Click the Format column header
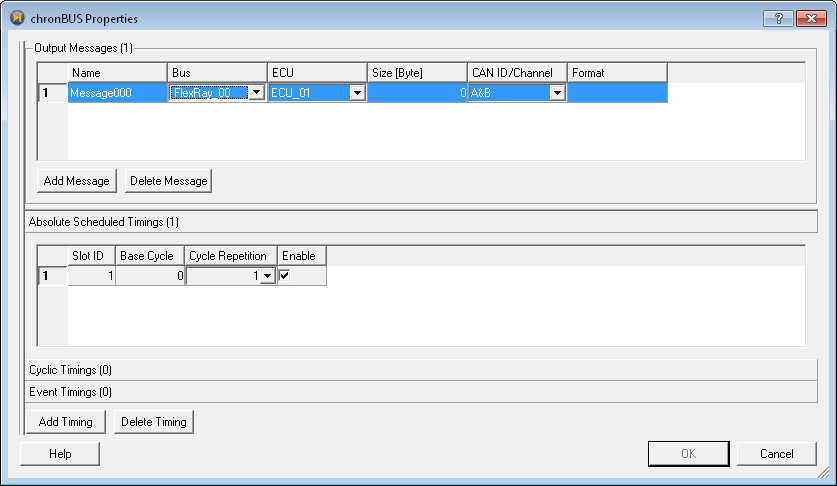 tap(617, 73)
